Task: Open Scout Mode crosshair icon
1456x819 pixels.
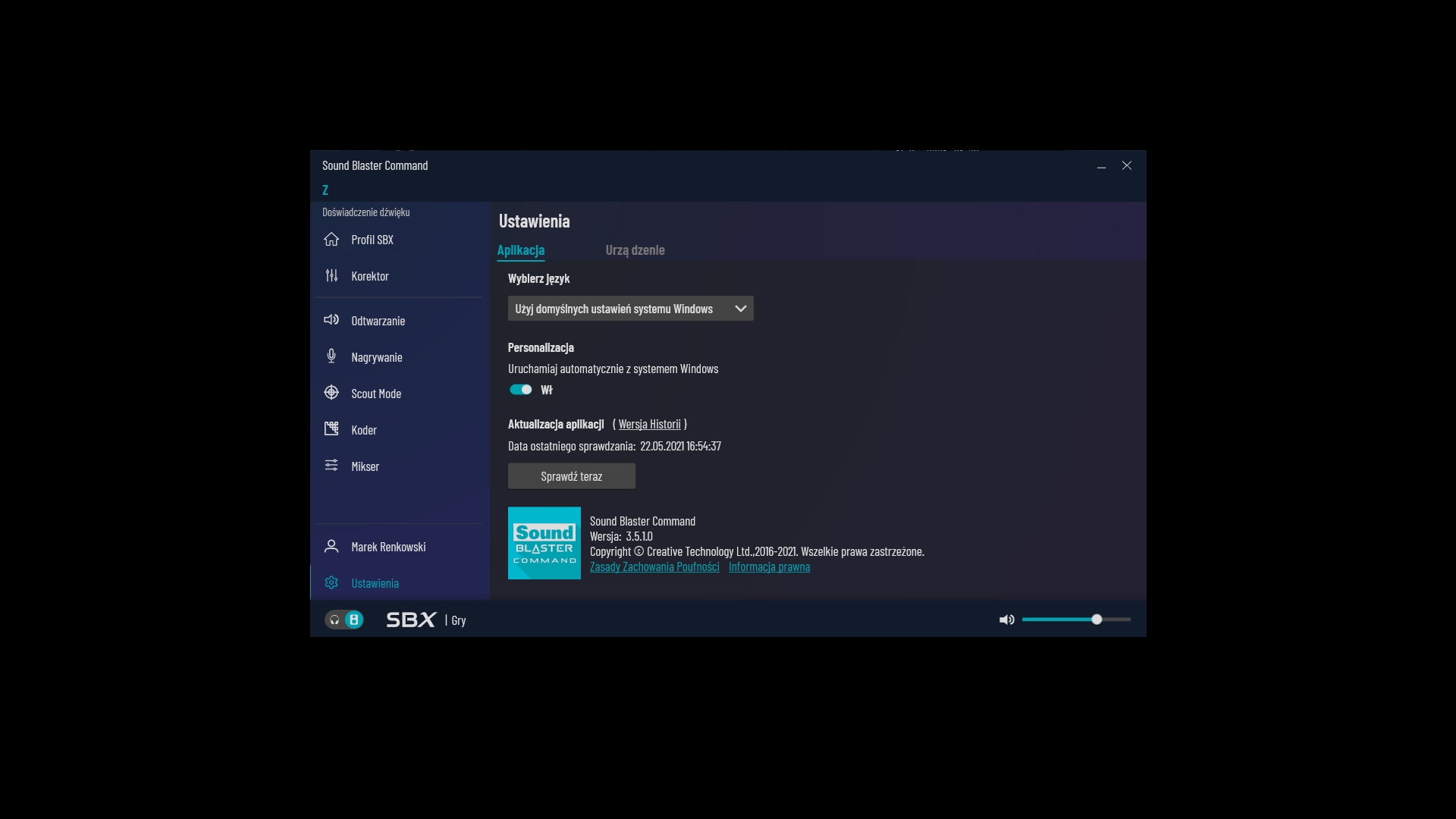Action: (x=331, y=393)
